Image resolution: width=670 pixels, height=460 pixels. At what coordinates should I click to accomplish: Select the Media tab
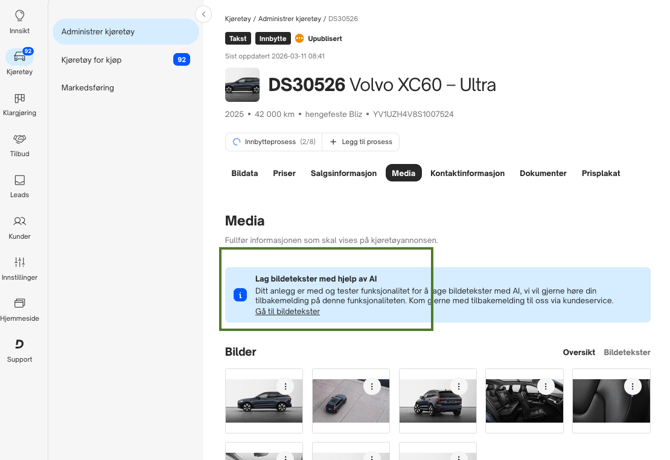click(x=403, y=173)
